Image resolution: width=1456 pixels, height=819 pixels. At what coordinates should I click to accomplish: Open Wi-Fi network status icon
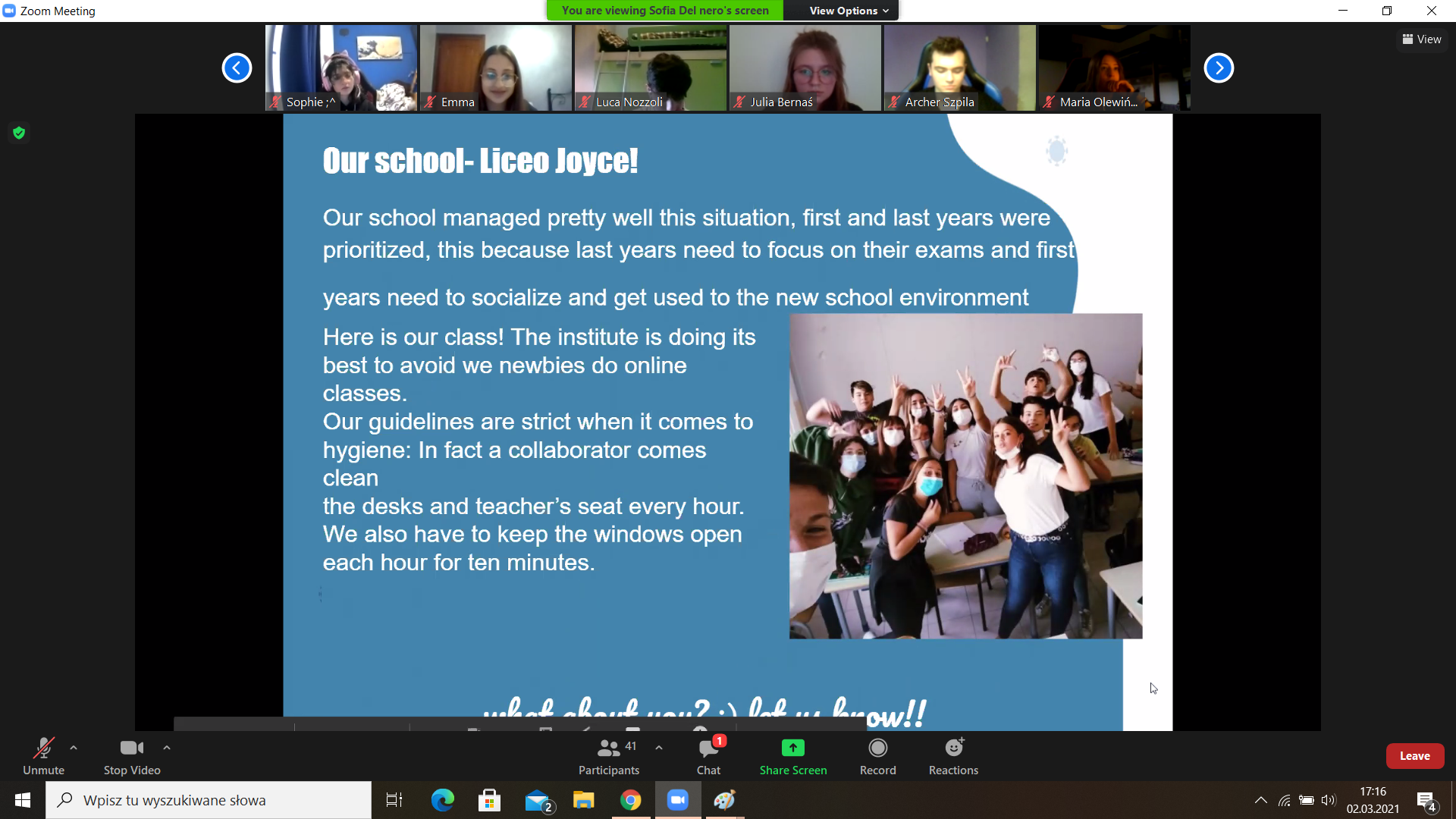click(1285, 800)
